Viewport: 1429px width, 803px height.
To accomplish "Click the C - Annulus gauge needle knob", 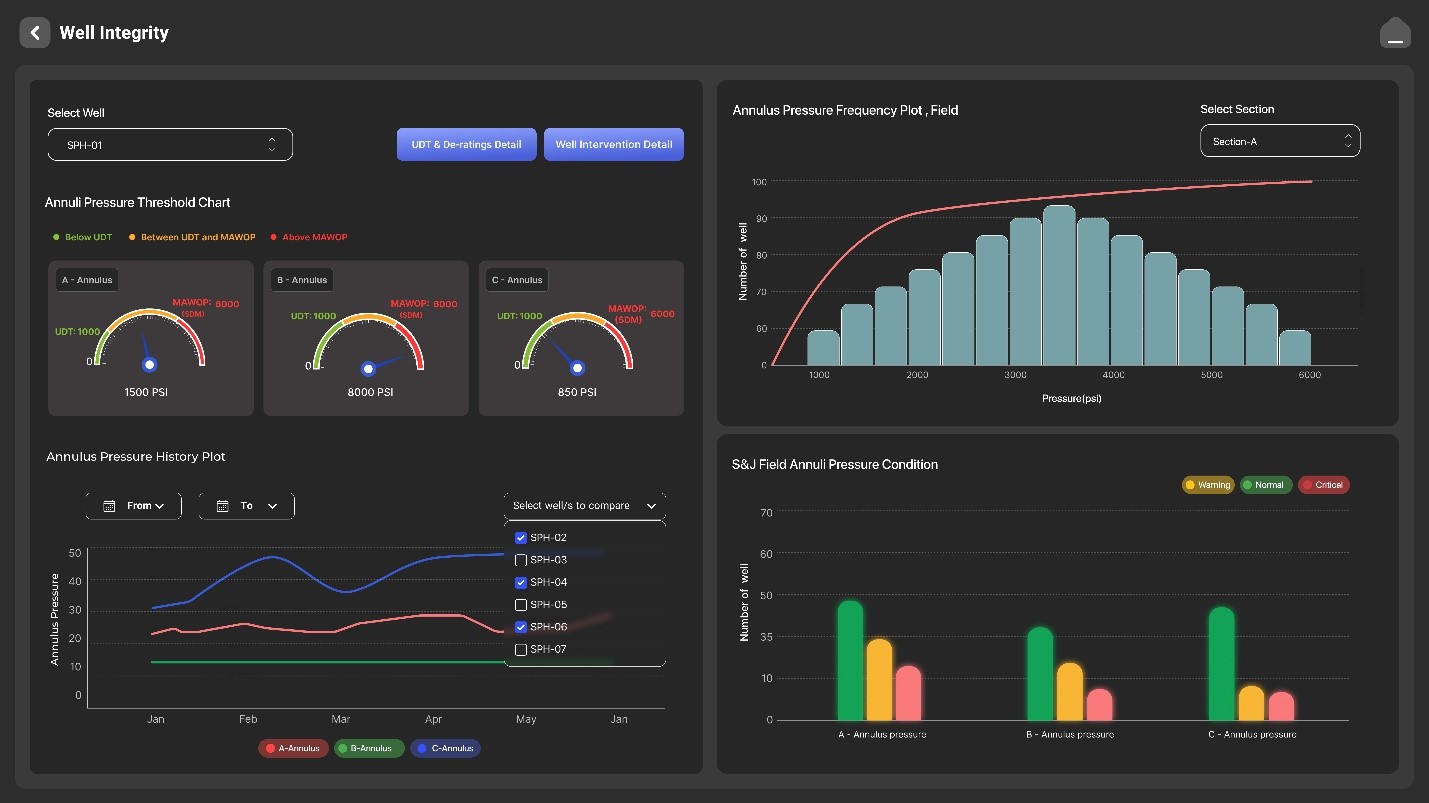I will [x=577, y=368].
